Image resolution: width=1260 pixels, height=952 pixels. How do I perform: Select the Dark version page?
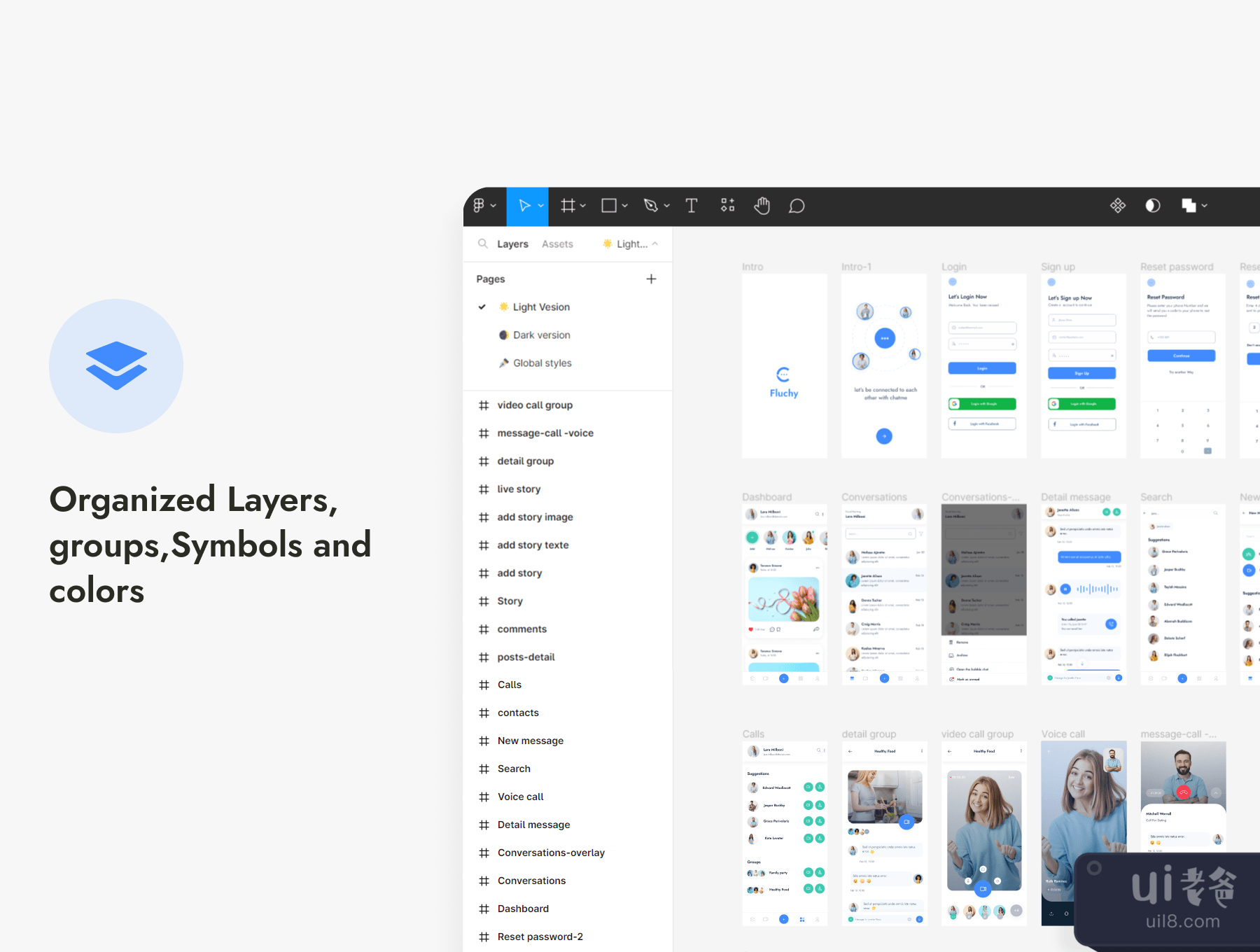coord(541,335)
